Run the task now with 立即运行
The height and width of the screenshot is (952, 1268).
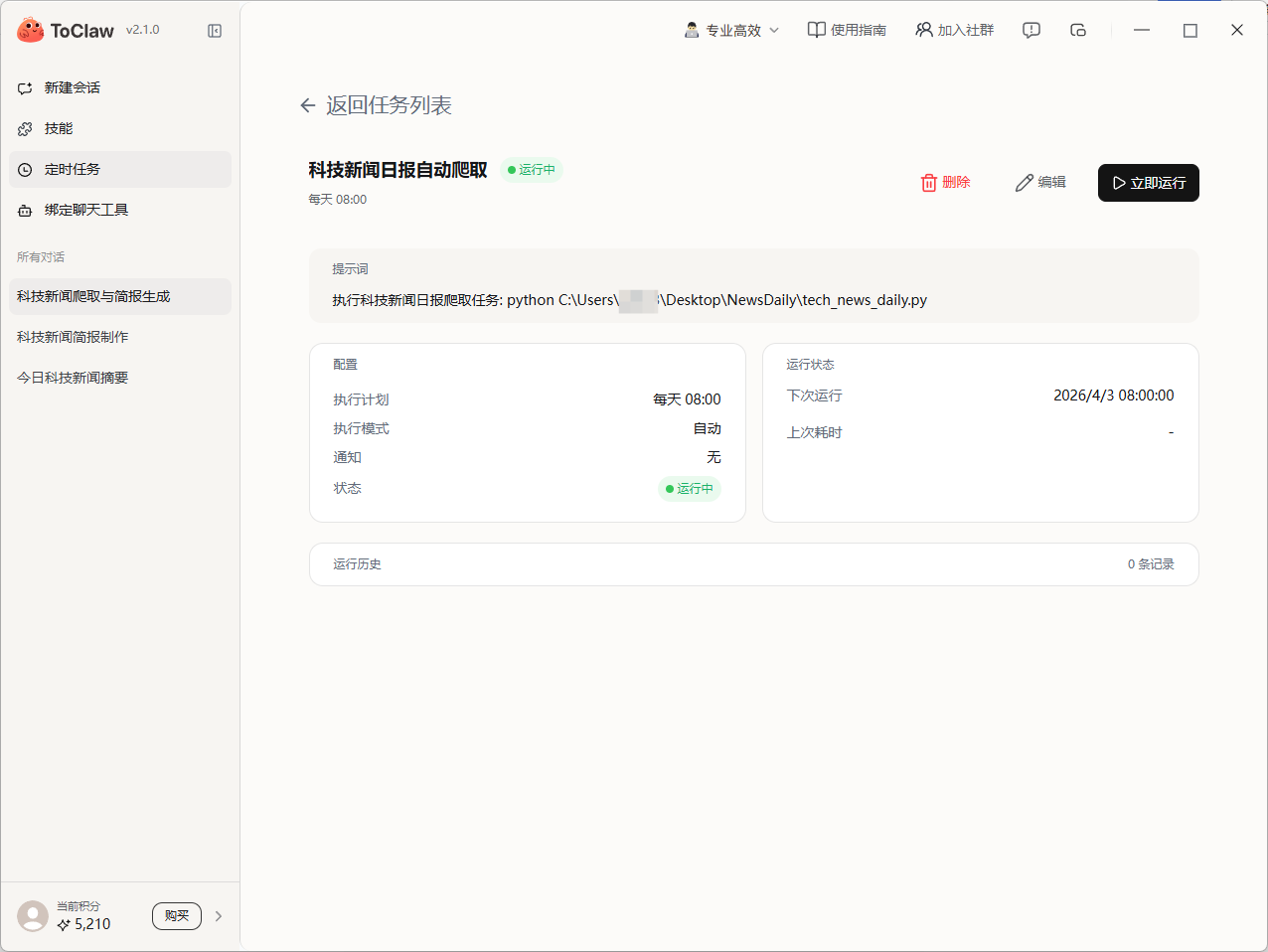point(1148,183)
